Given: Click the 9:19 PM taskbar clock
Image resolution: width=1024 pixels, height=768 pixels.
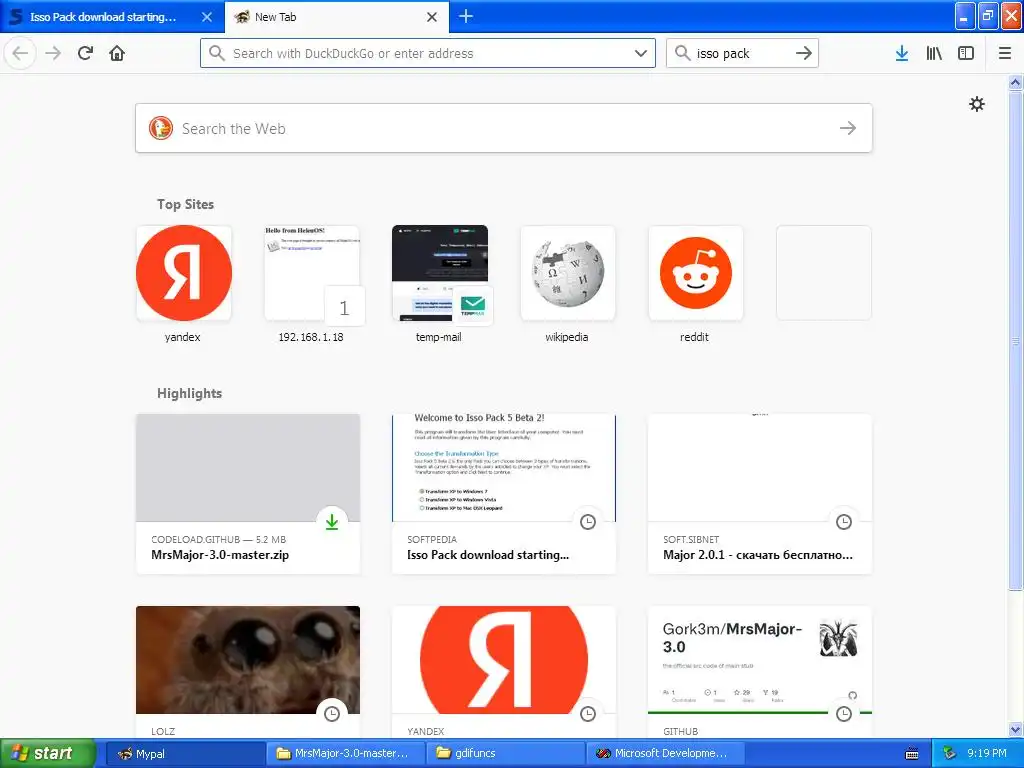Looking at the screenshot, I should (x=987, y=753).
